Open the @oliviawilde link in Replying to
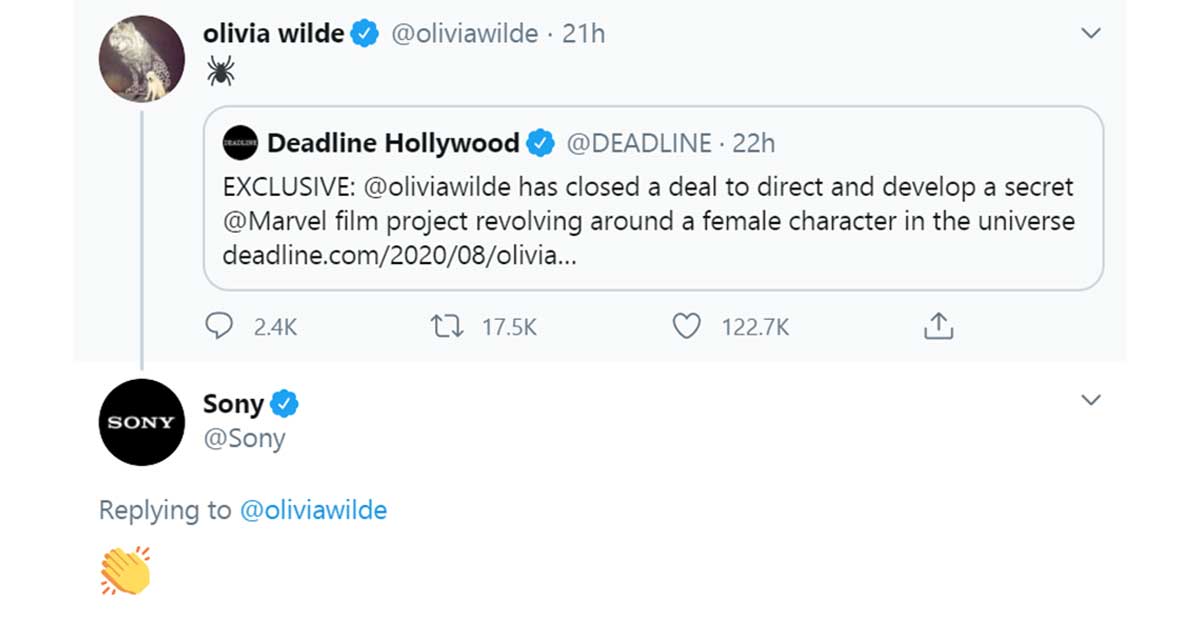This screenshot has height=630, width=1200. pyautogui.click(x=313, y=510)
